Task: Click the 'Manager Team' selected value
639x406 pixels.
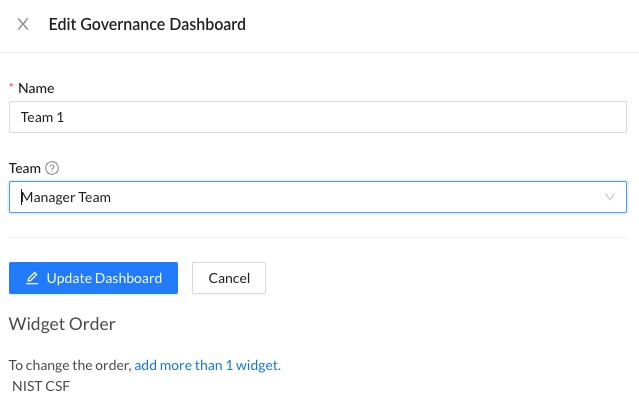Action: (66, 197)
